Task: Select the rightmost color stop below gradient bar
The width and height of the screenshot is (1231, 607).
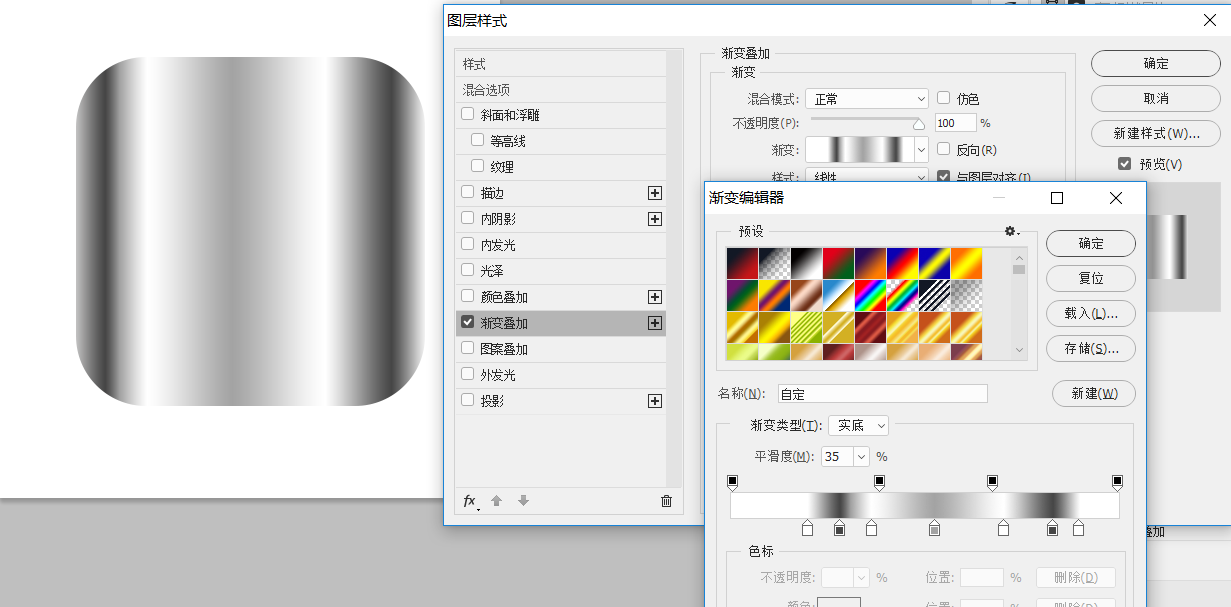Action: click(x=1078, y=528)
